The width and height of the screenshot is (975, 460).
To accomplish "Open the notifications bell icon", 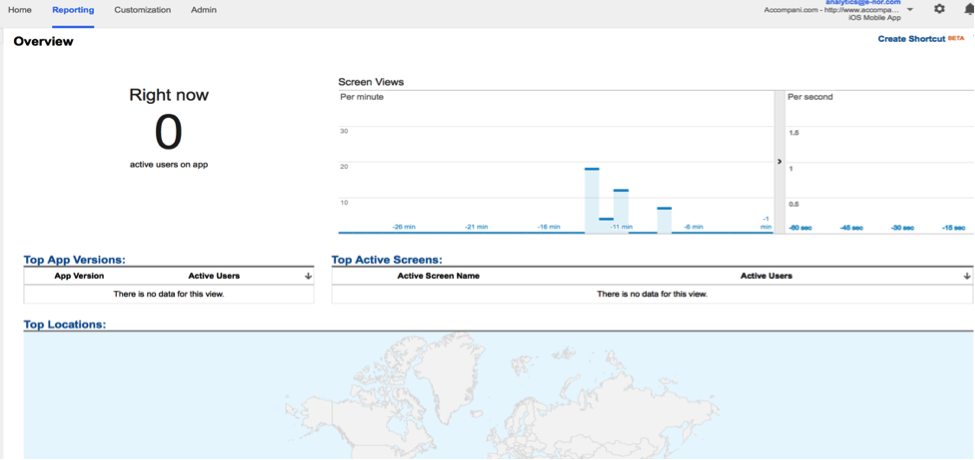I will tap(969, 9).
